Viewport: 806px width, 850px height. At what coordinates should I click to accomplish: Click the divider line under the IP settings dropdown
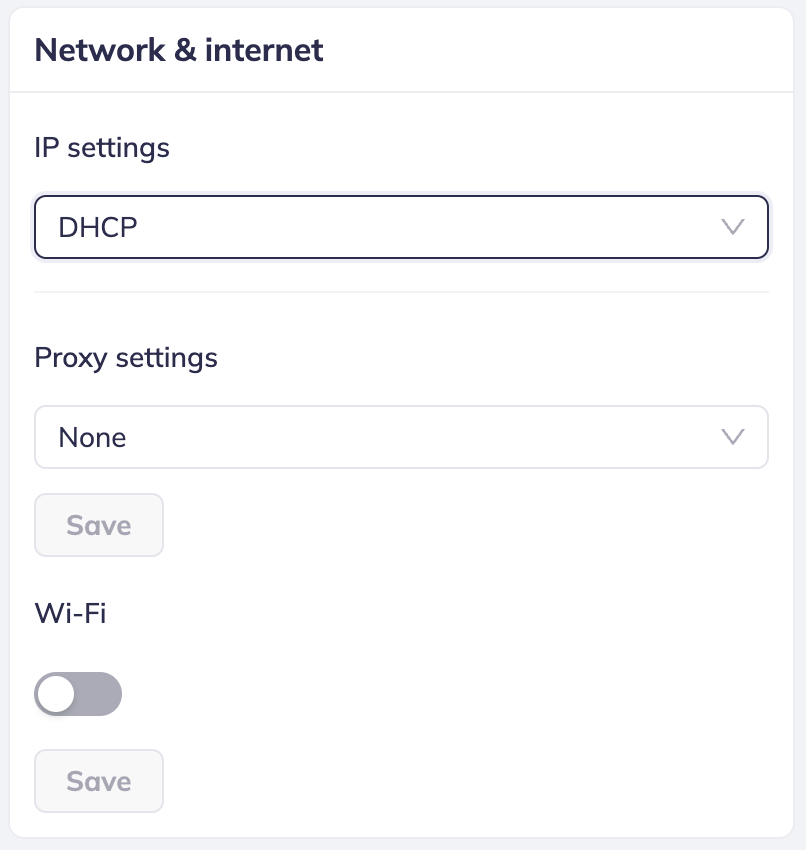tap(401, 292)
